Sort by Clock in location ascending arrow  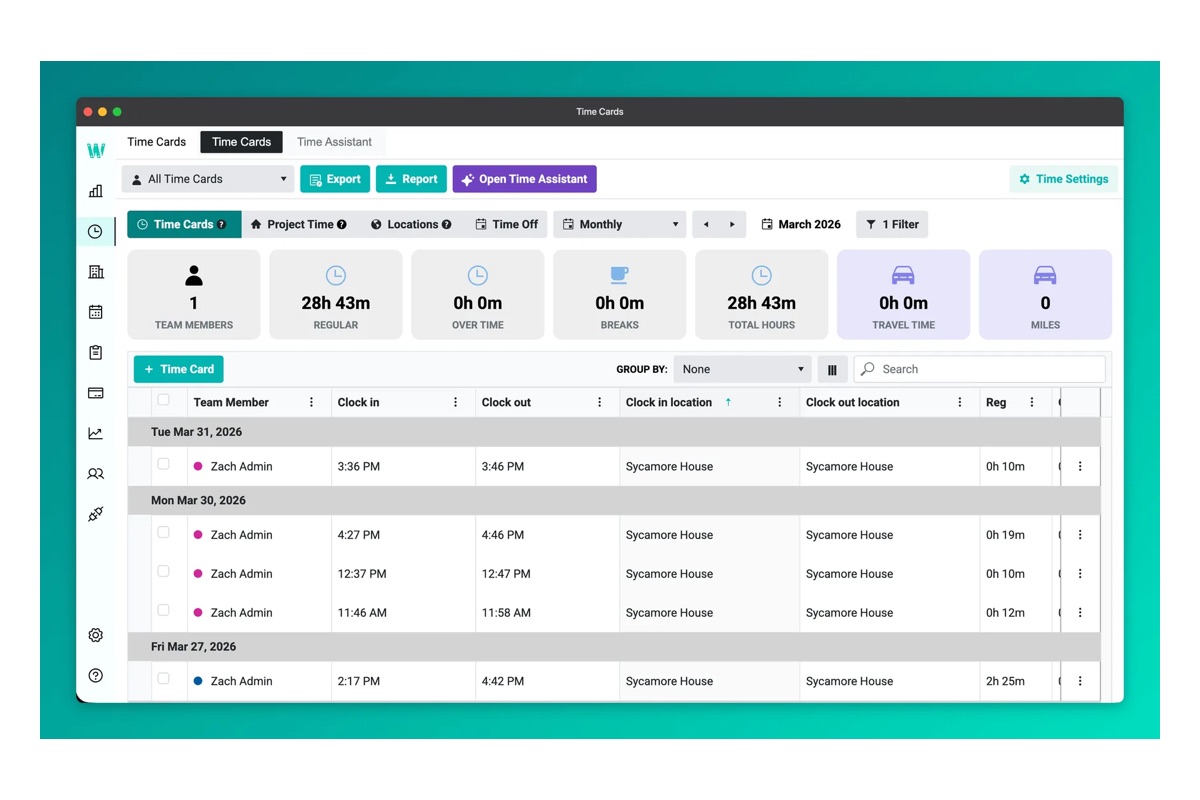pyautogui.click(x=728, y=402)
